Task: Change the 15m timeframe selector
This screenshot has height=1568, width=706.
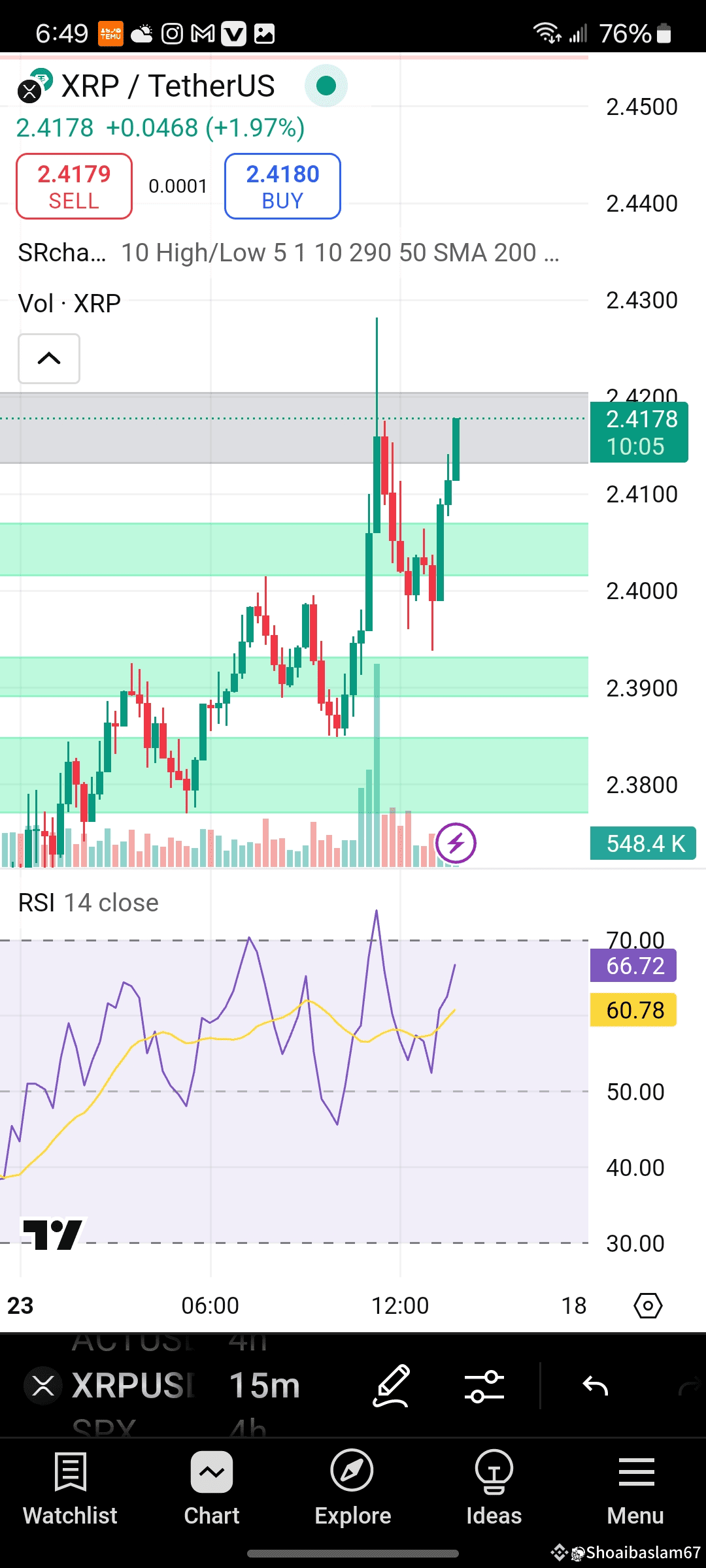Action: pyautogui.click(x=265, y=1385)
